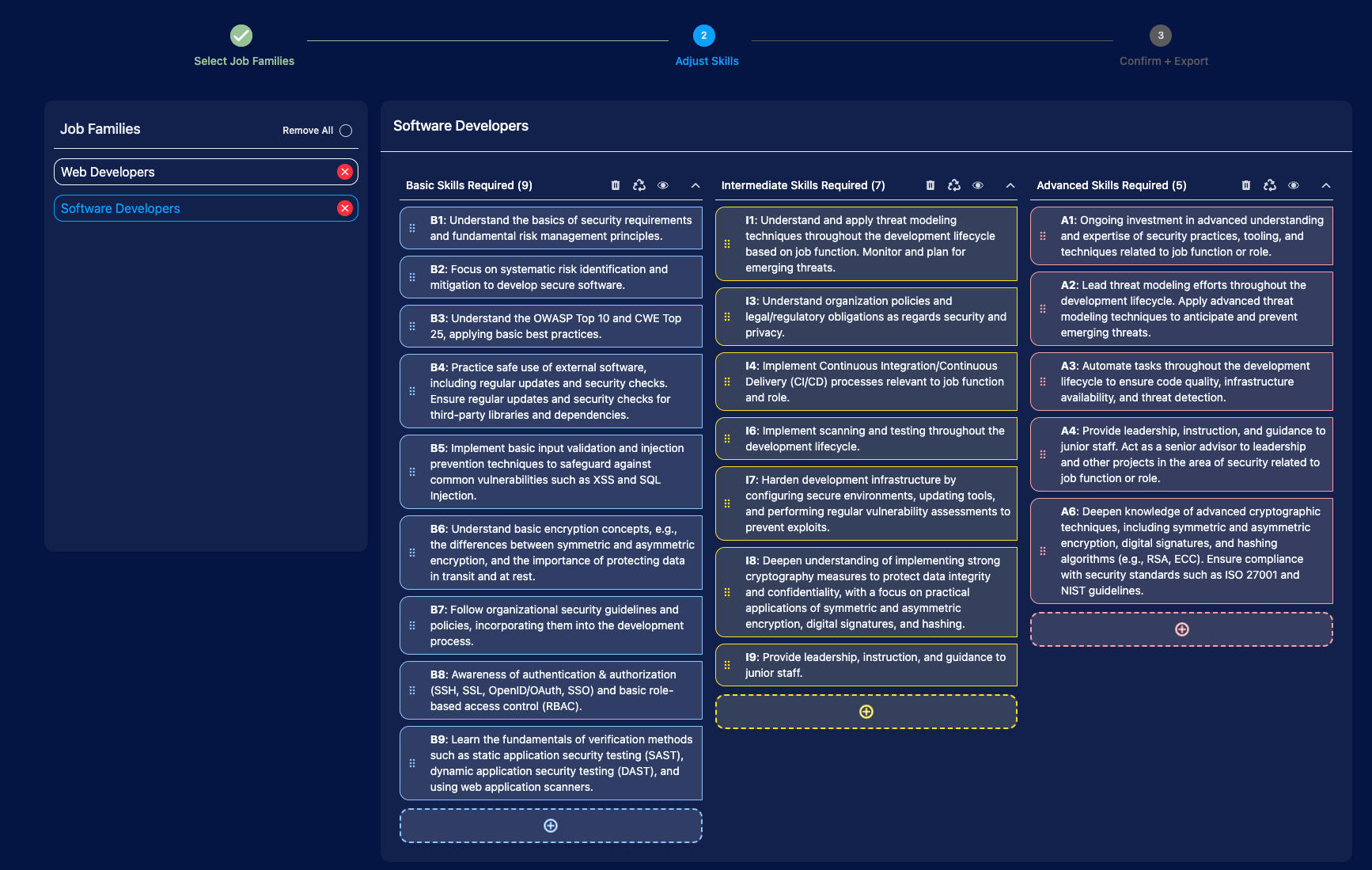Toggle the Remove All radio button
This screenshot has height=870, width=1372.
pos(346,131)
